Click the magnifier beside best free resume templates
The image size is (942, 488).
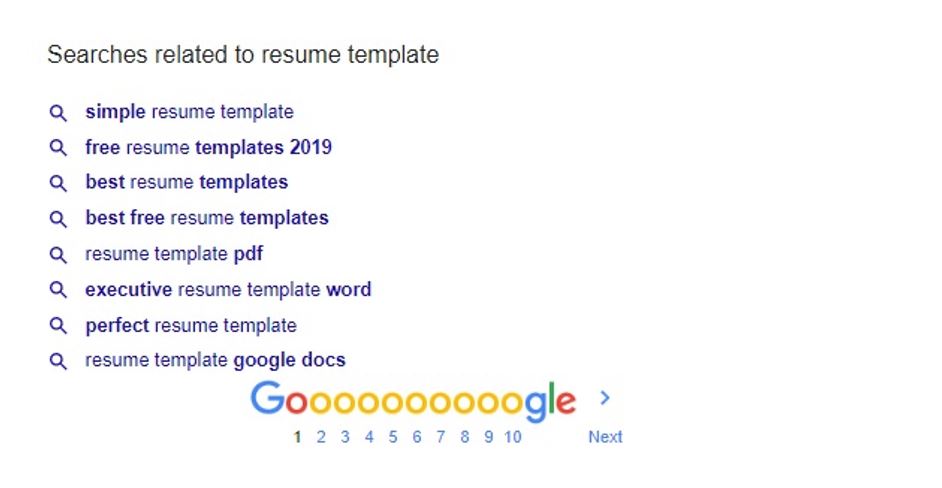pyautogui.click(x=58, y=219)
